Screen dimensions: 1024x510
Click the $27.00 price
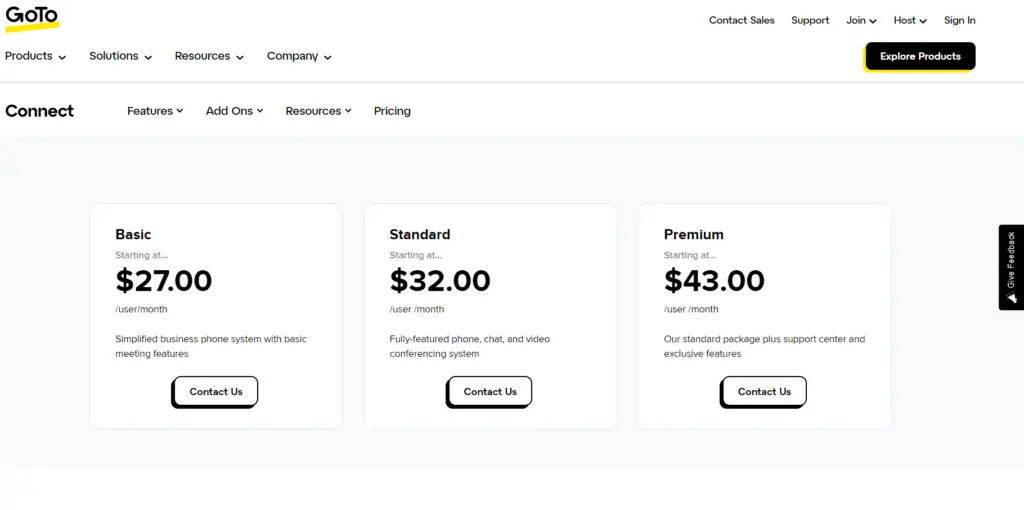pyautogui.click(x=164, y=281)
